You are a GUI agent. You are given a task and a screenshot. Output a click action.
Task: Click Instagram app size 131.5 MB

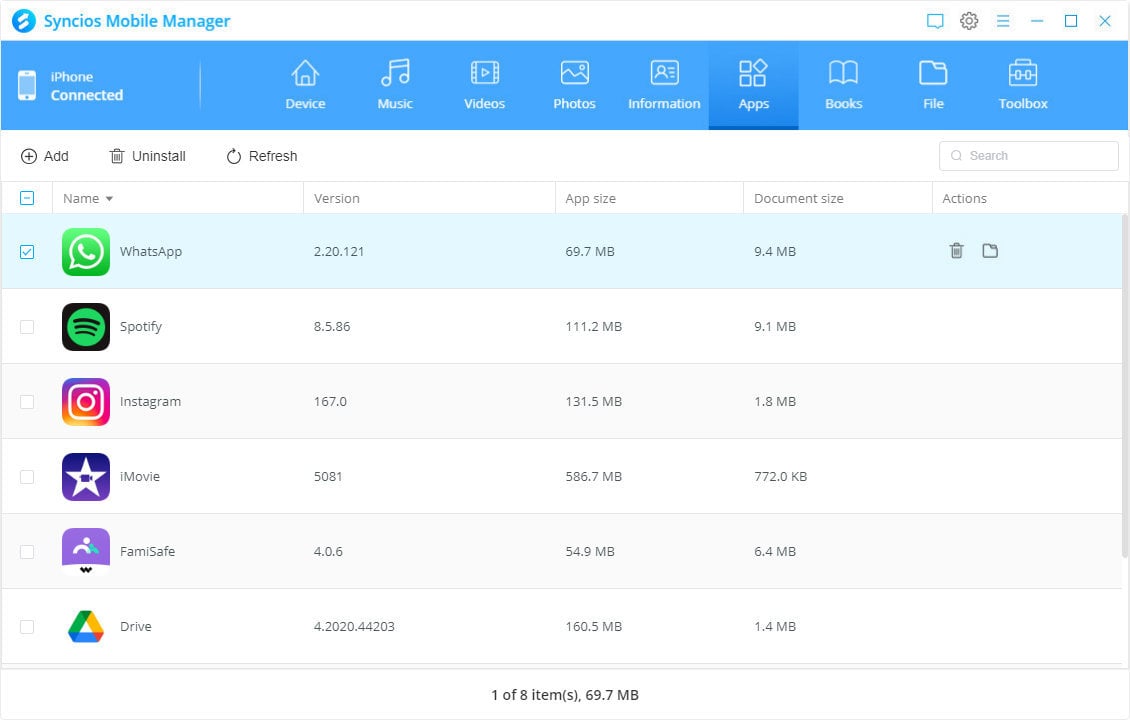tap(593, 401)
